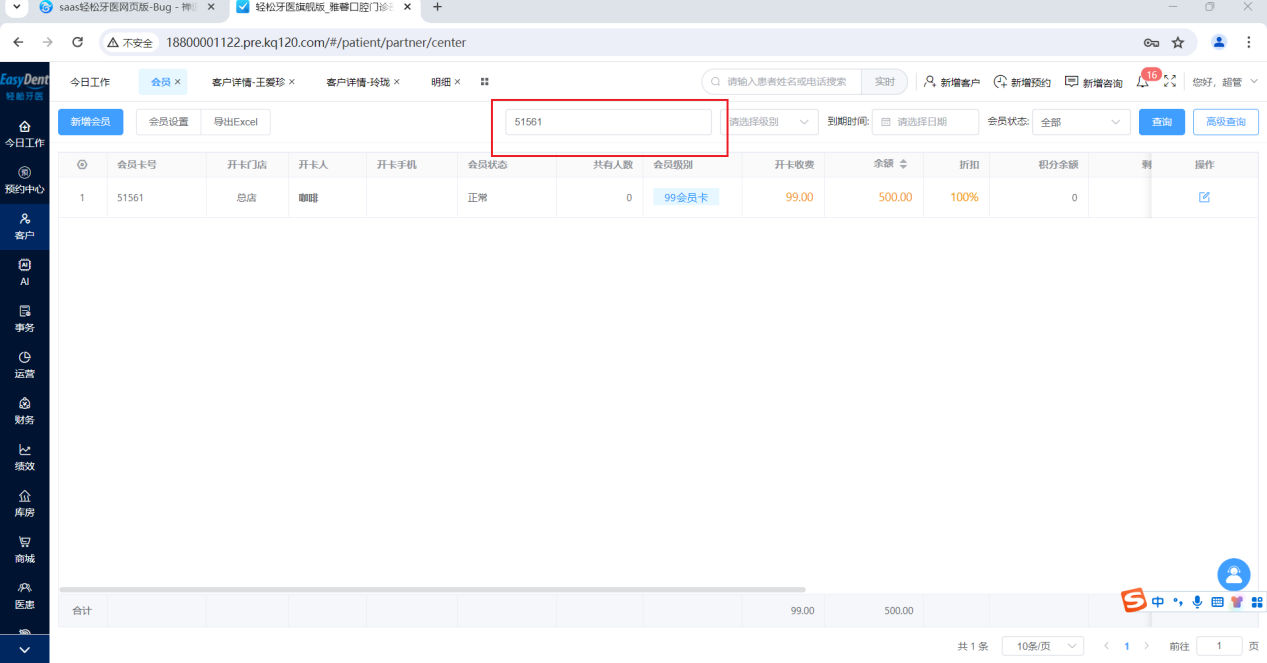Screen dimensions: 1267x663
Task: Click the 99会员卡 level tag
Action: pyautogui.click(x=686, y=198)
